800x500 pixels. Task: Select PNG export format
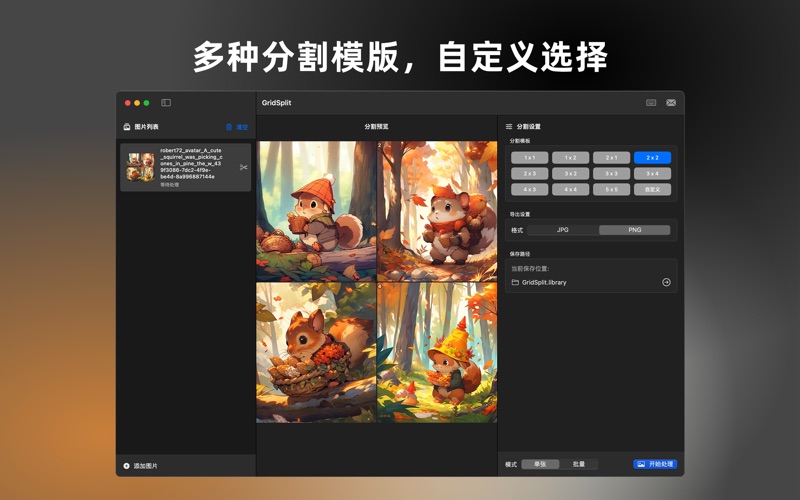(x=634, y=230)
